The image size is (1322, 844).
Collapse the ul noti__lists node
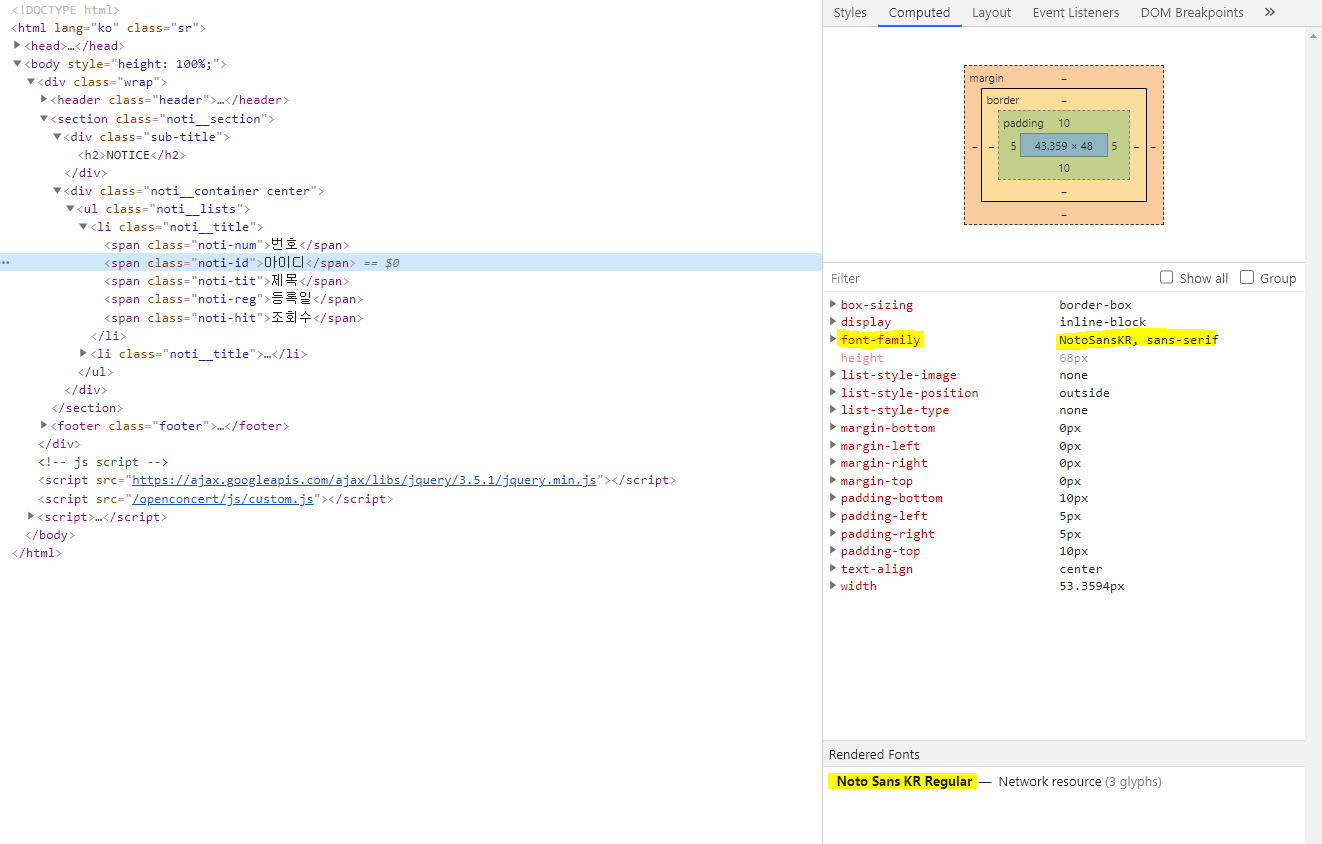tap(70, 208)
